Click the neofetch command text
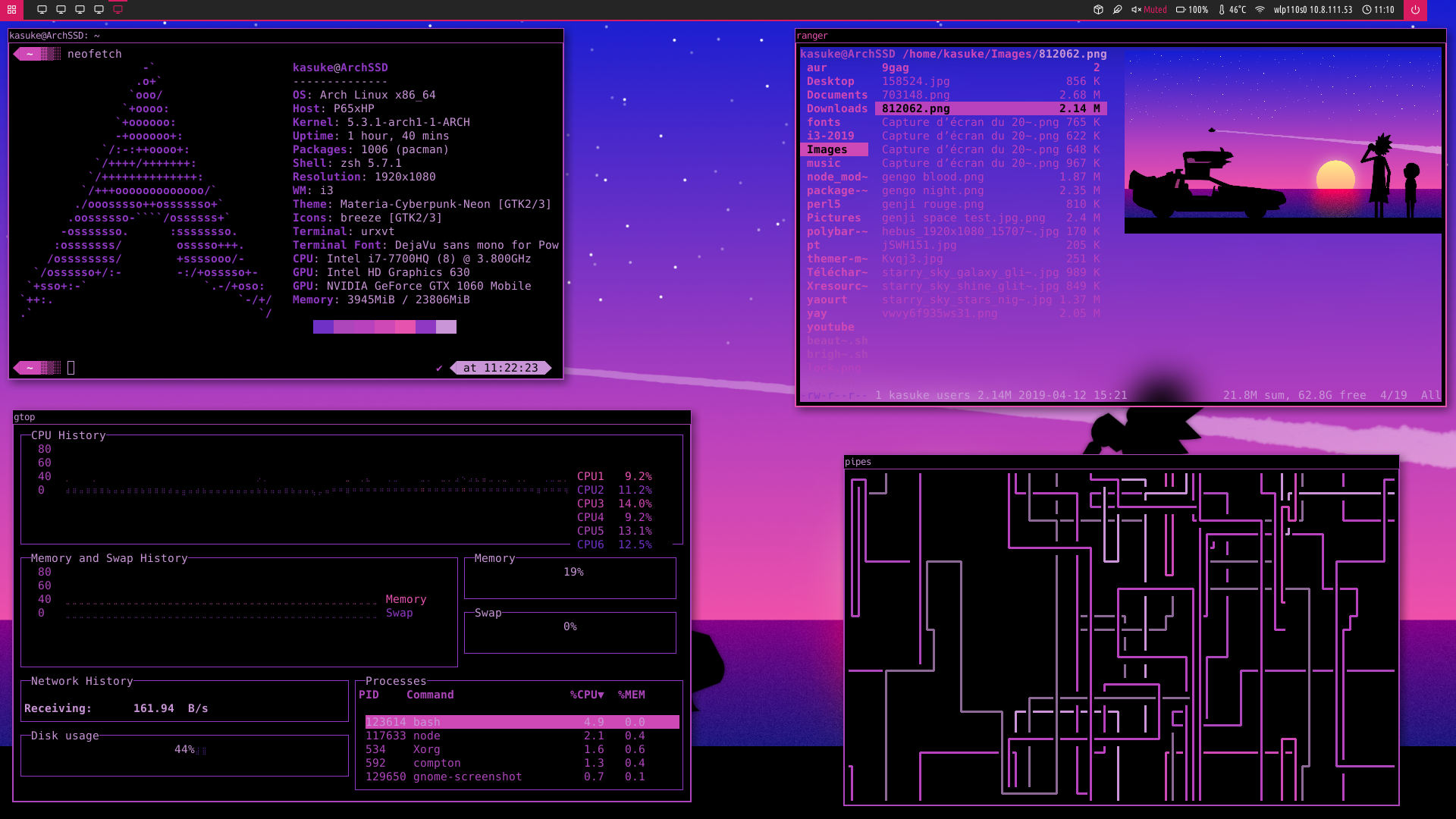 95,54
